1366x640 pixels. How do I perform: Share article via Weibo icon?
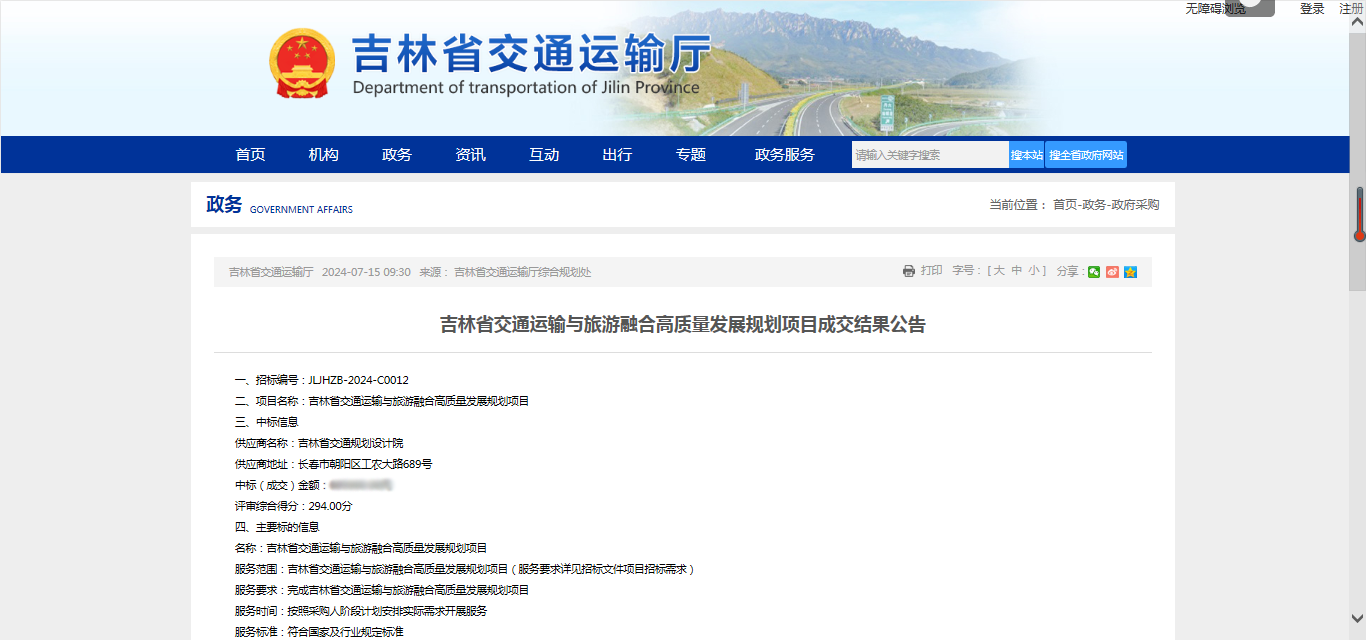[x=1112, y=272]
